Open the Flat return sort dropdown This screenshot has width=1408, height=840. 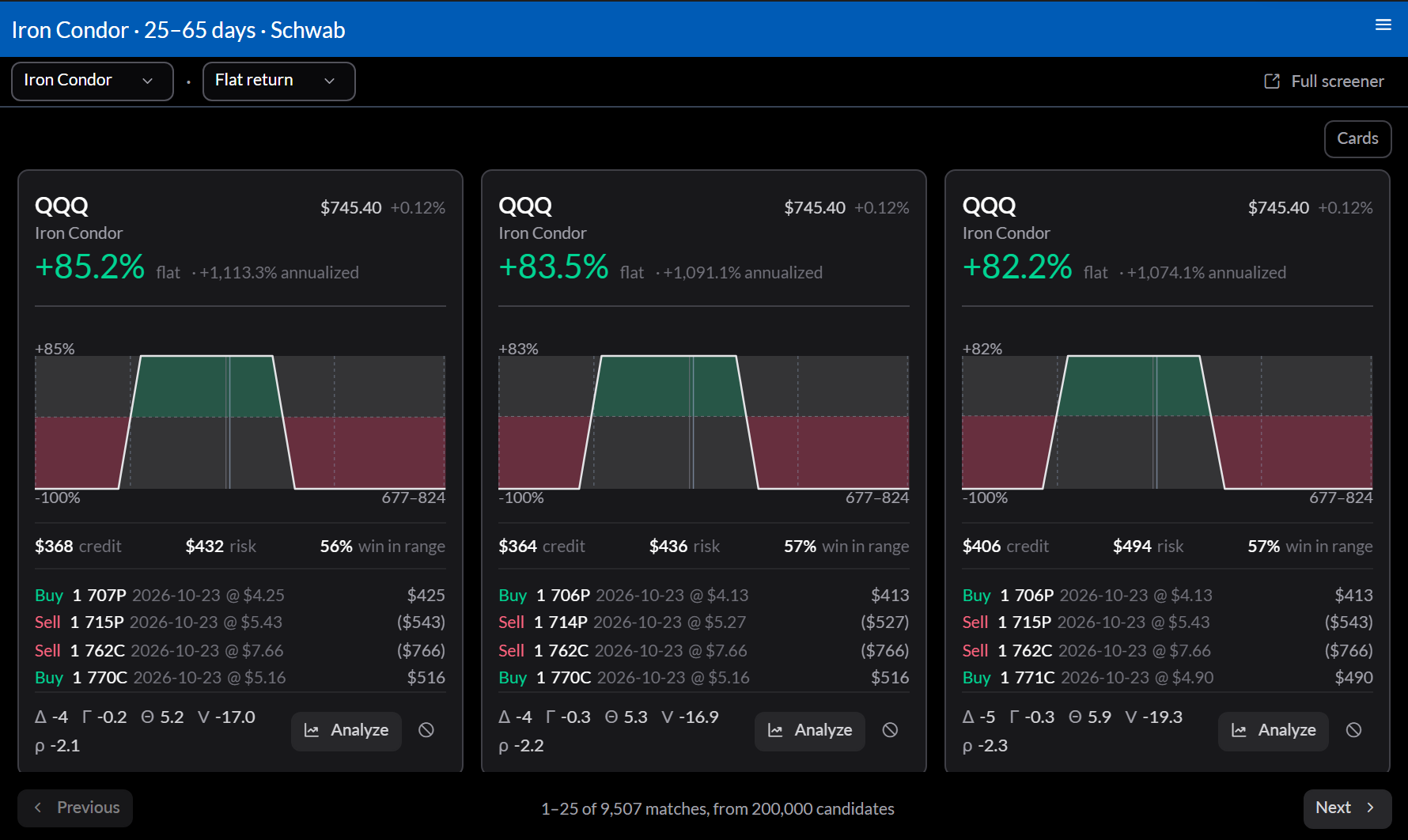279,81
